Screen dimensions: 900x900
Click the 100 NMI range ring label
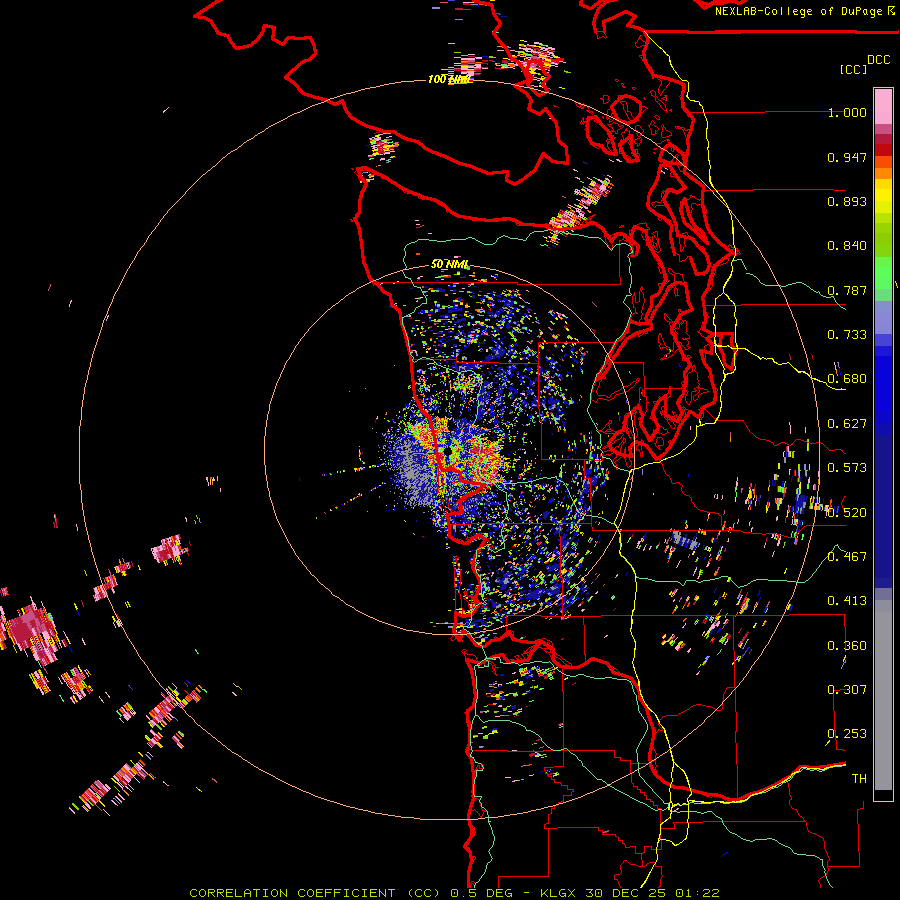point(449,79)
